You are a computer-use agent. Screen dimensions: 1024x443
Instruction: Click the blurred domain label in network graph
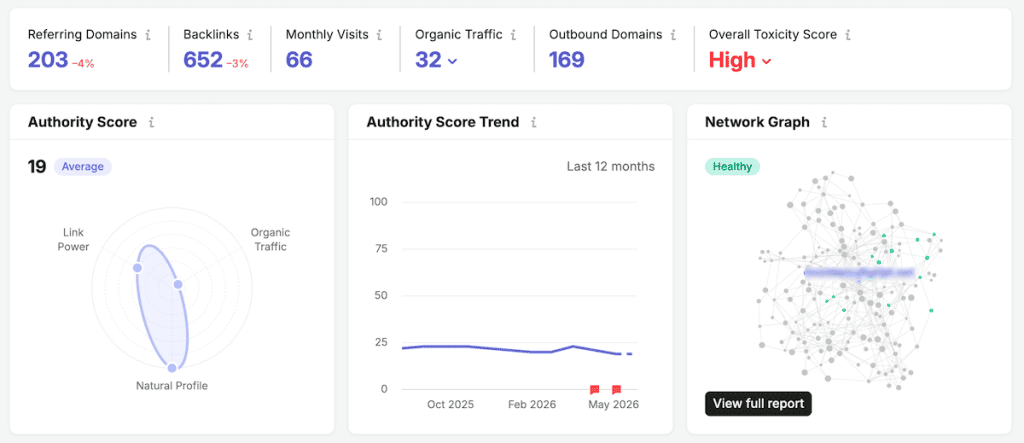point(859,273)
